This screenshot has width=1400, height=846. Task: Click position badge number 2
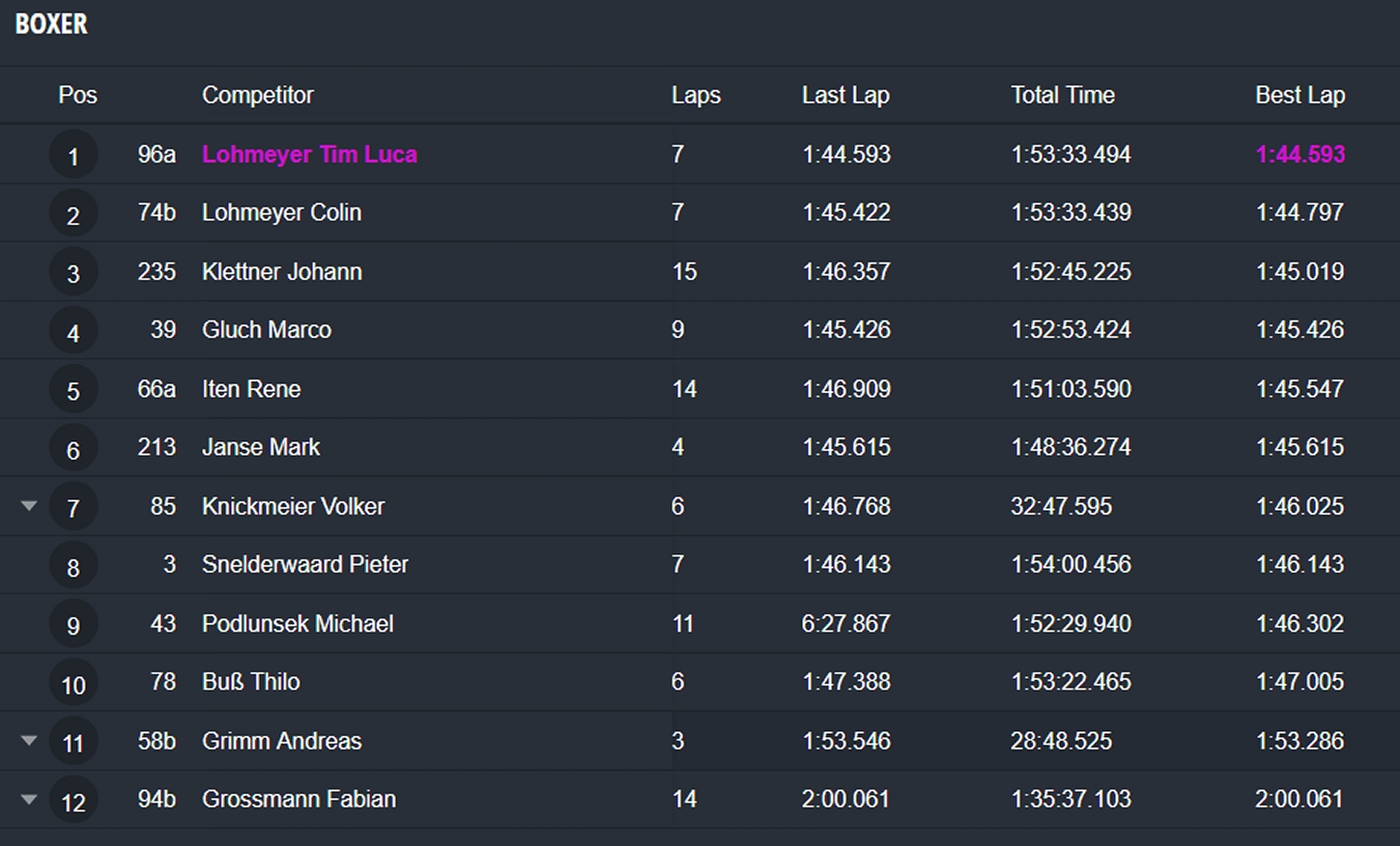(x=73, y=214)
